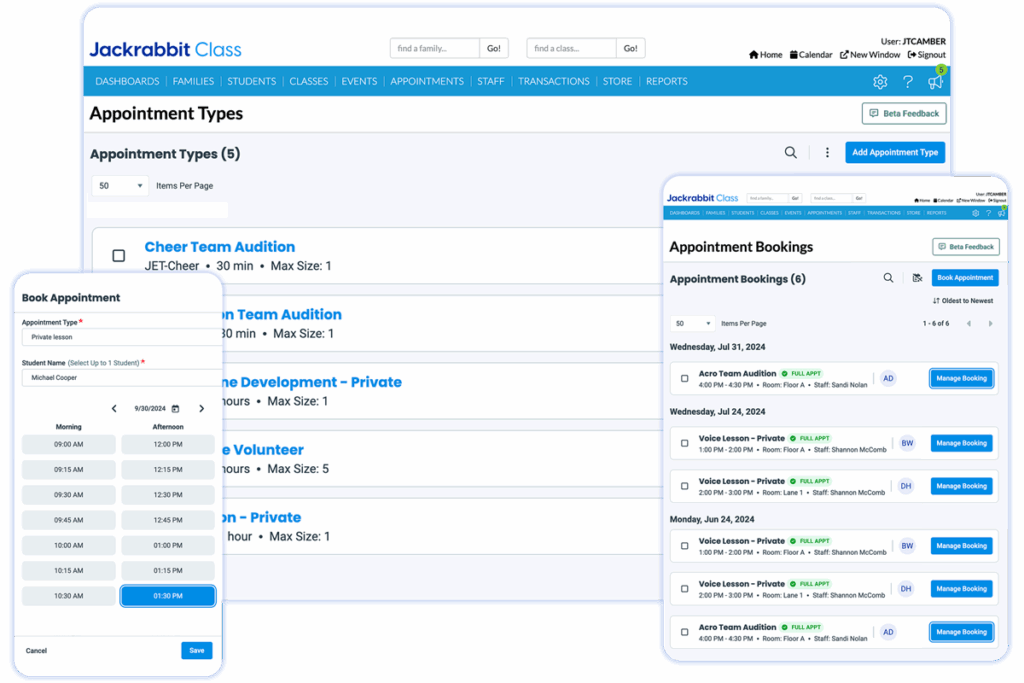Manage Booking for Jul 31 Acro Team Audition
This screenshot has width=1024, height=683.
point(961,379)
